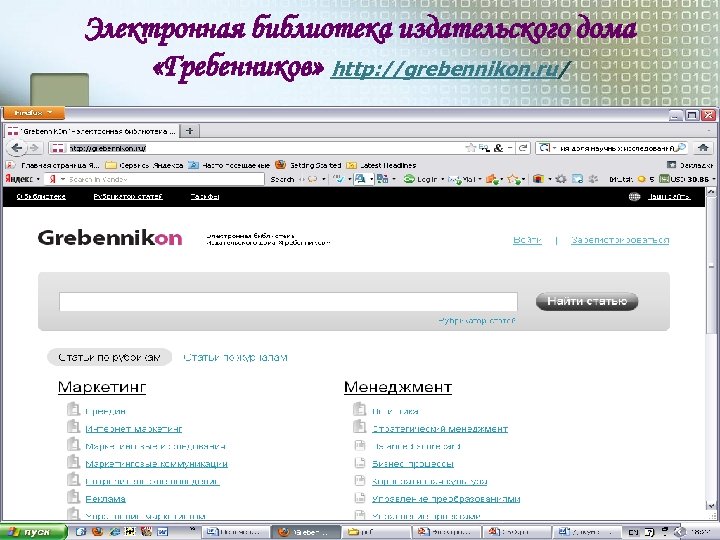Open the Маркетинговые коммуникации articles link
720x540 pixels.
(x=157, y=463)
